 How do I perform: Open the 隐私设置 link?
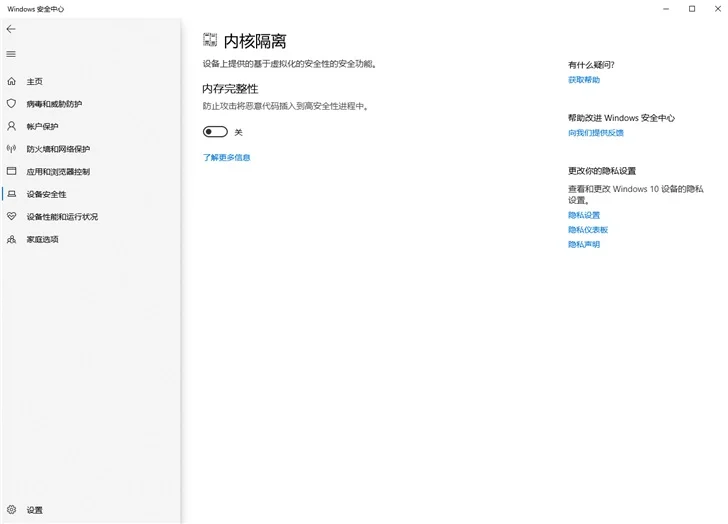[x=584, y=215]
